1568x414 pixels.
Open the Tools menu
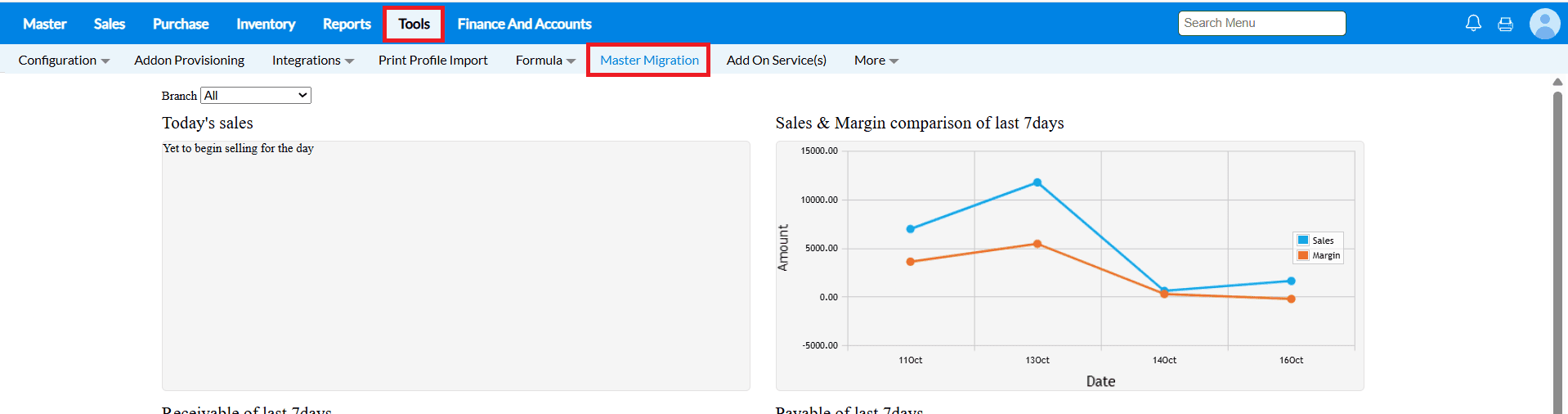tap(414, 25)
